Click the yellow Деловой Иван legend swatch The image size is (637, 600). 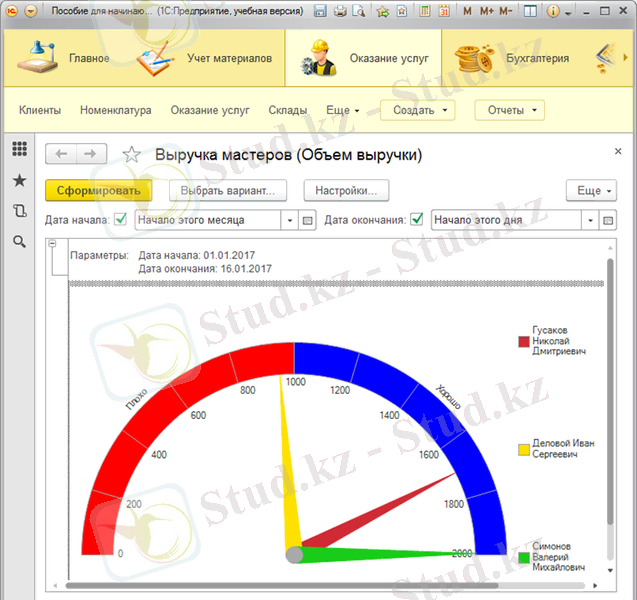[524, 450]
